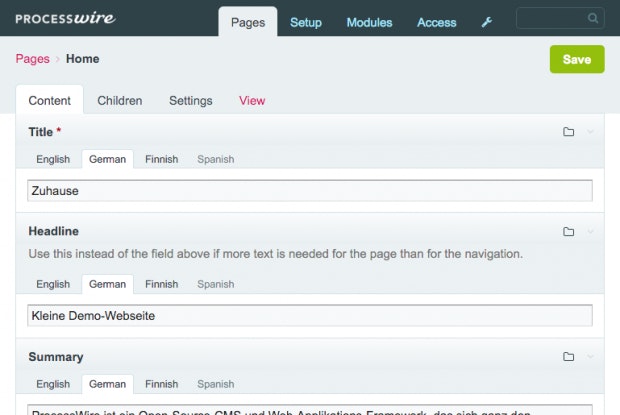Focus the search box in header
620x415 pixels.
click(x=560, y=18)
